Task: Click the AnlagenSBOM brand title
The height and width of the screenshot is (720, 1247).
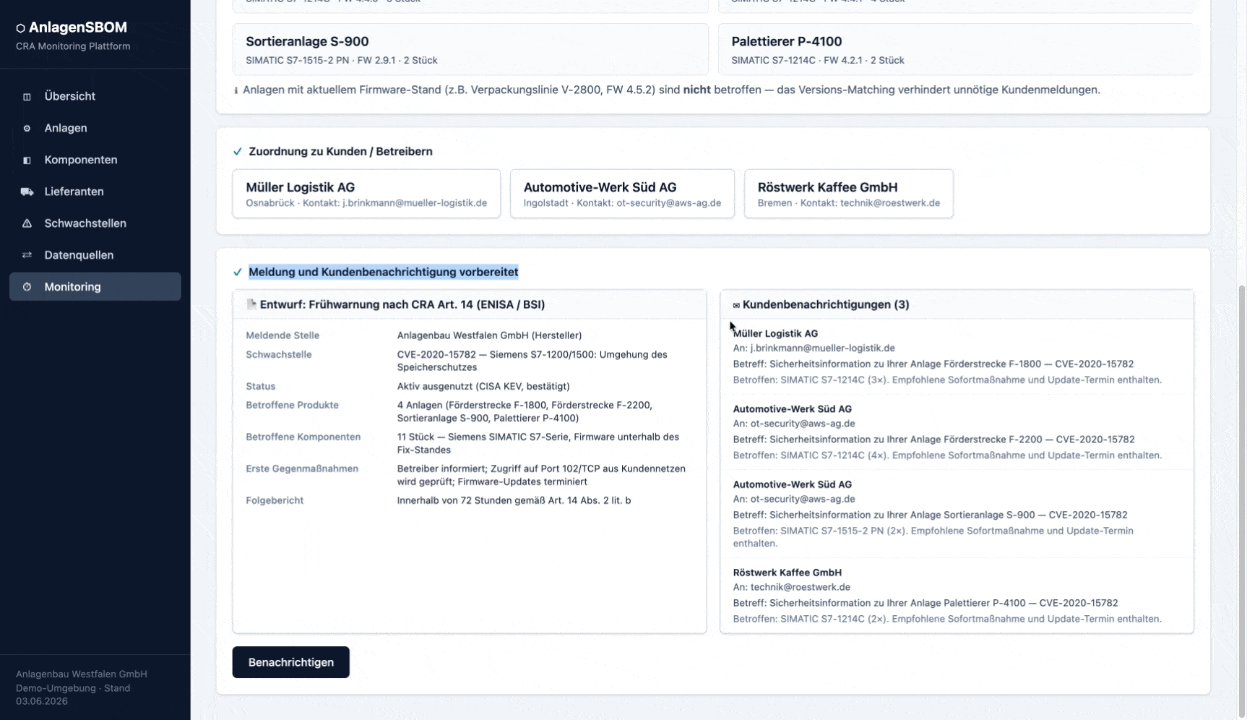Action: (78, 28)
